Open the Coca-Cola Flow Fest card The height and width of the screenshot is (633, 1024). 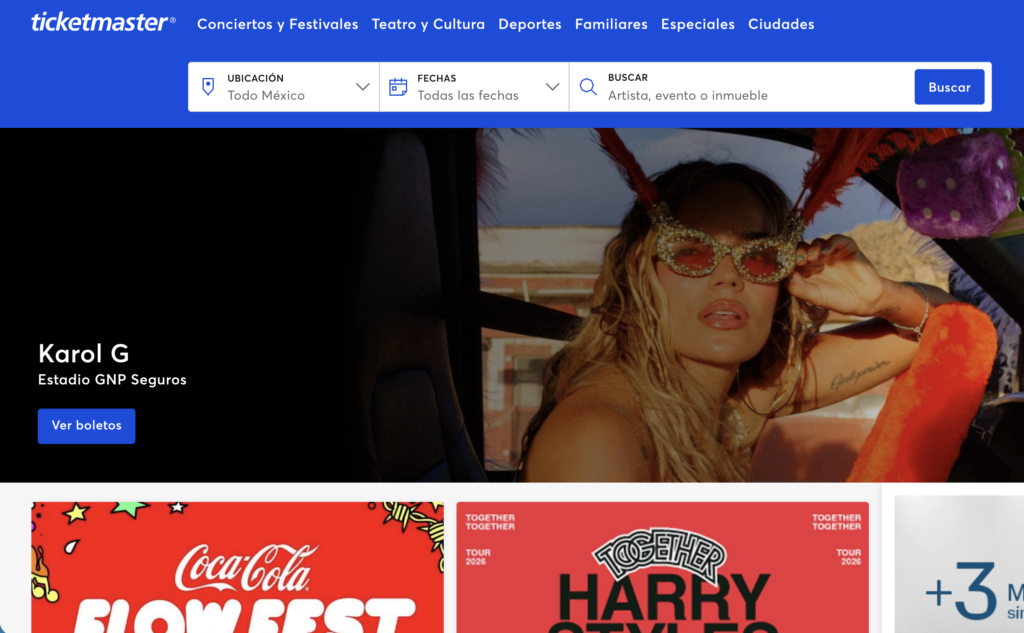(x=237, y=567)
